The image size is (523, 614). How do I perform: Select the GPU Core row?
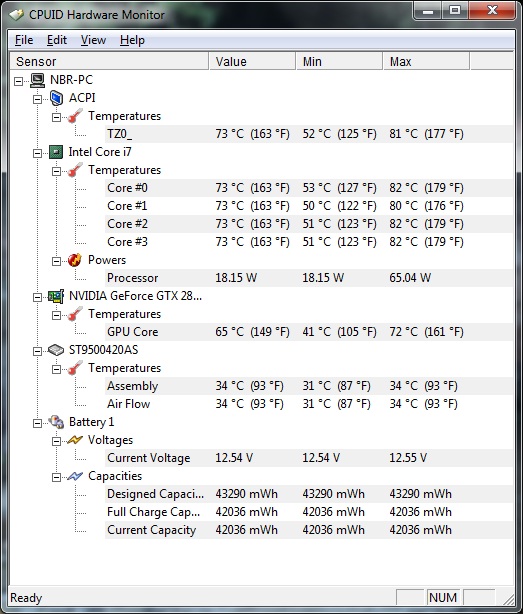(309, 332)
